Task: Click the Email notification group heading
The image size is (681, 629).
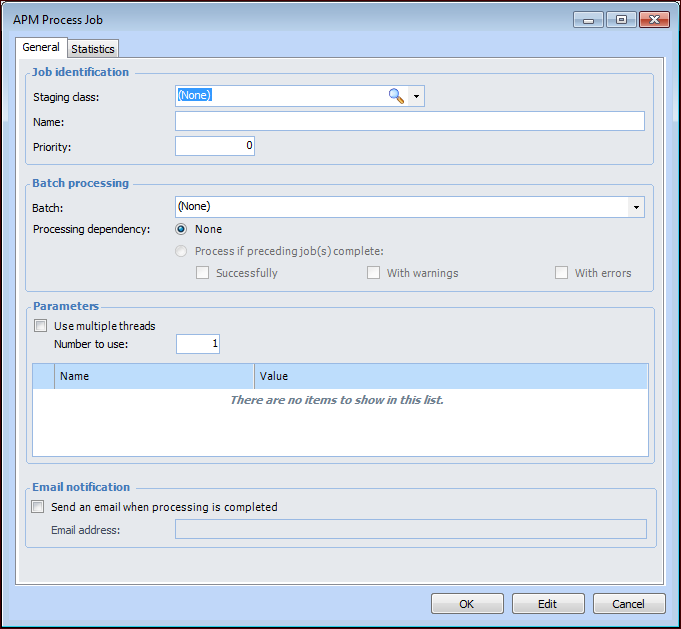Action: 81,487
